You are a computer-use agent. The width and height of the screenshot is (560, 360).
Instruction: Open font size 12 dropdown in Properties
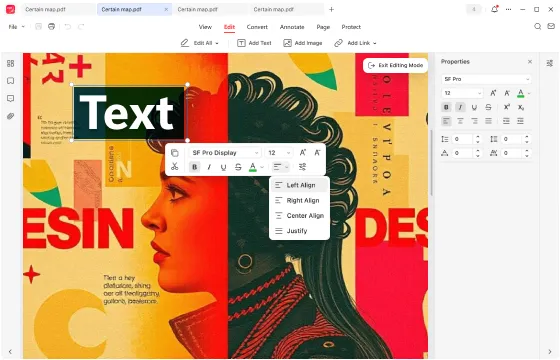coord(462,93)
